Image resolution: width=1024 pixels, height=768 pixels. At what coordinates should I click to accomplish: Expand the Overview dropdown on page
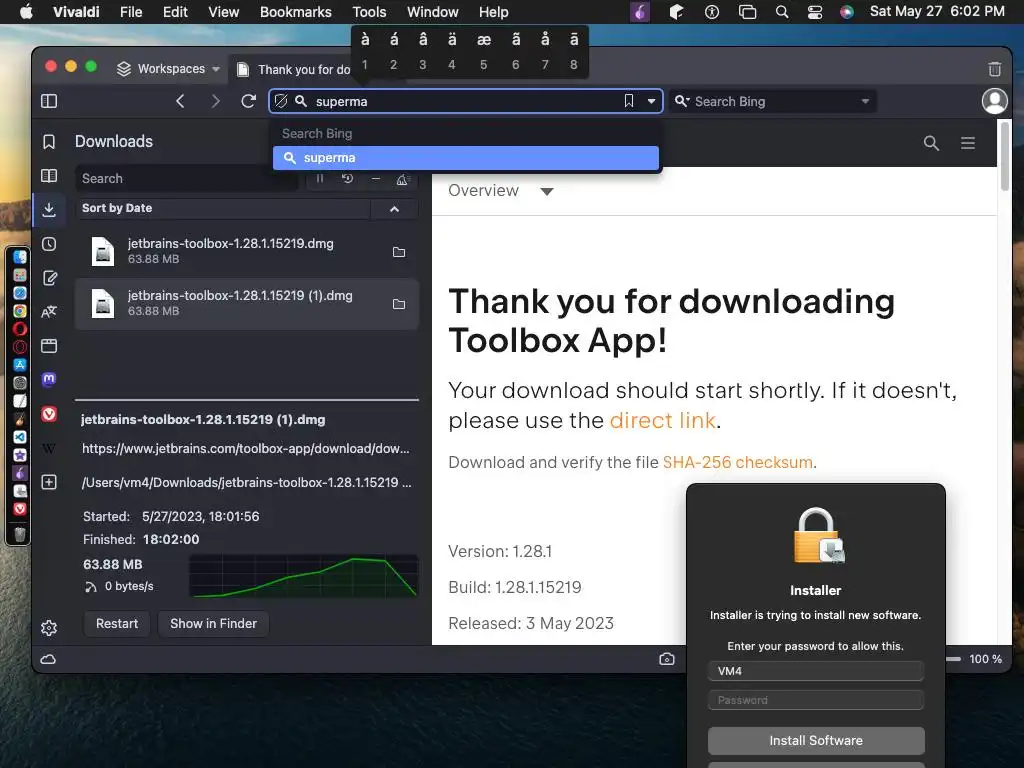(x=501, y=191)
